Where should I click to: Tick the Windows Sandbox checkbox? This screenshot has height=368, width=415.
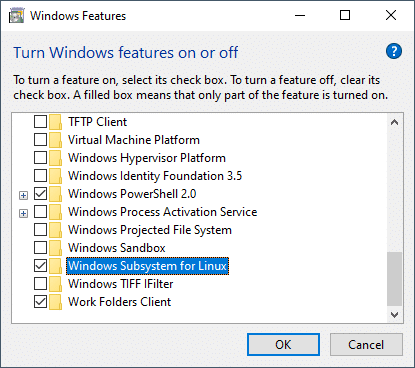(x=40, y=248)
